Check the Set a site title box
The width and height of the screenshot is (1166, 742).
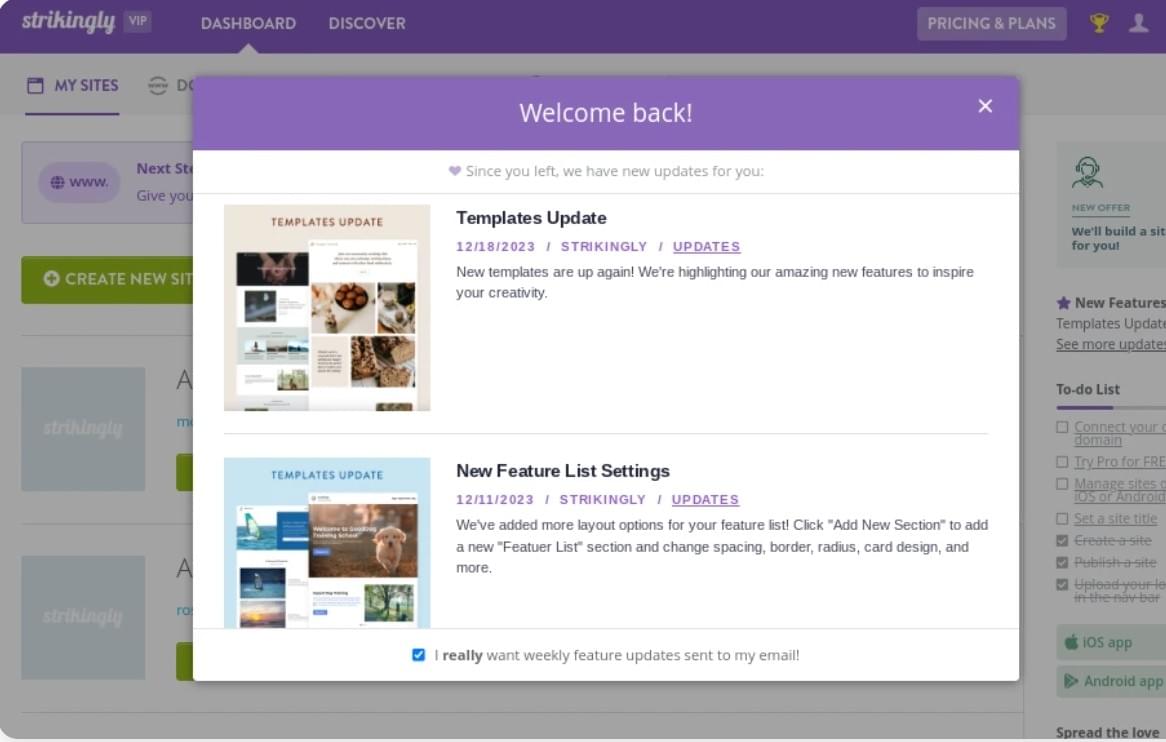click(x=1062, y=518)
